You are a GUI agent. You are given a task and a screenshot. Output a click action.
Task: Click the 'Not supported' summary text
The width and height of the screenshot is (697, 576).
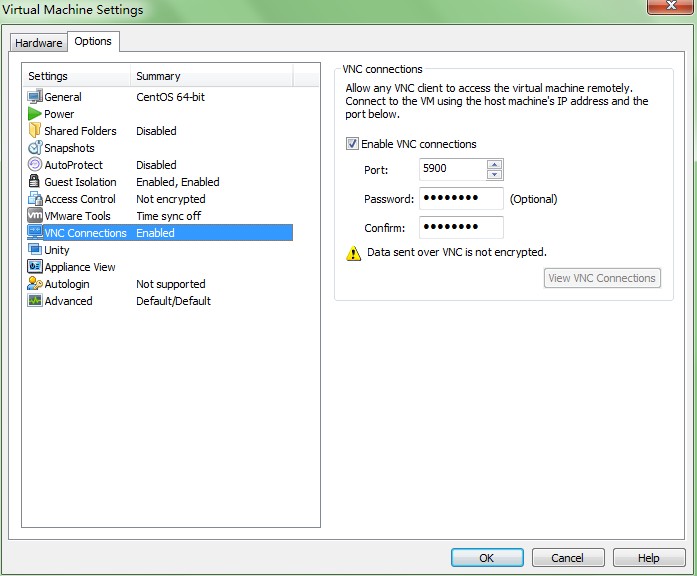point(171,284)
